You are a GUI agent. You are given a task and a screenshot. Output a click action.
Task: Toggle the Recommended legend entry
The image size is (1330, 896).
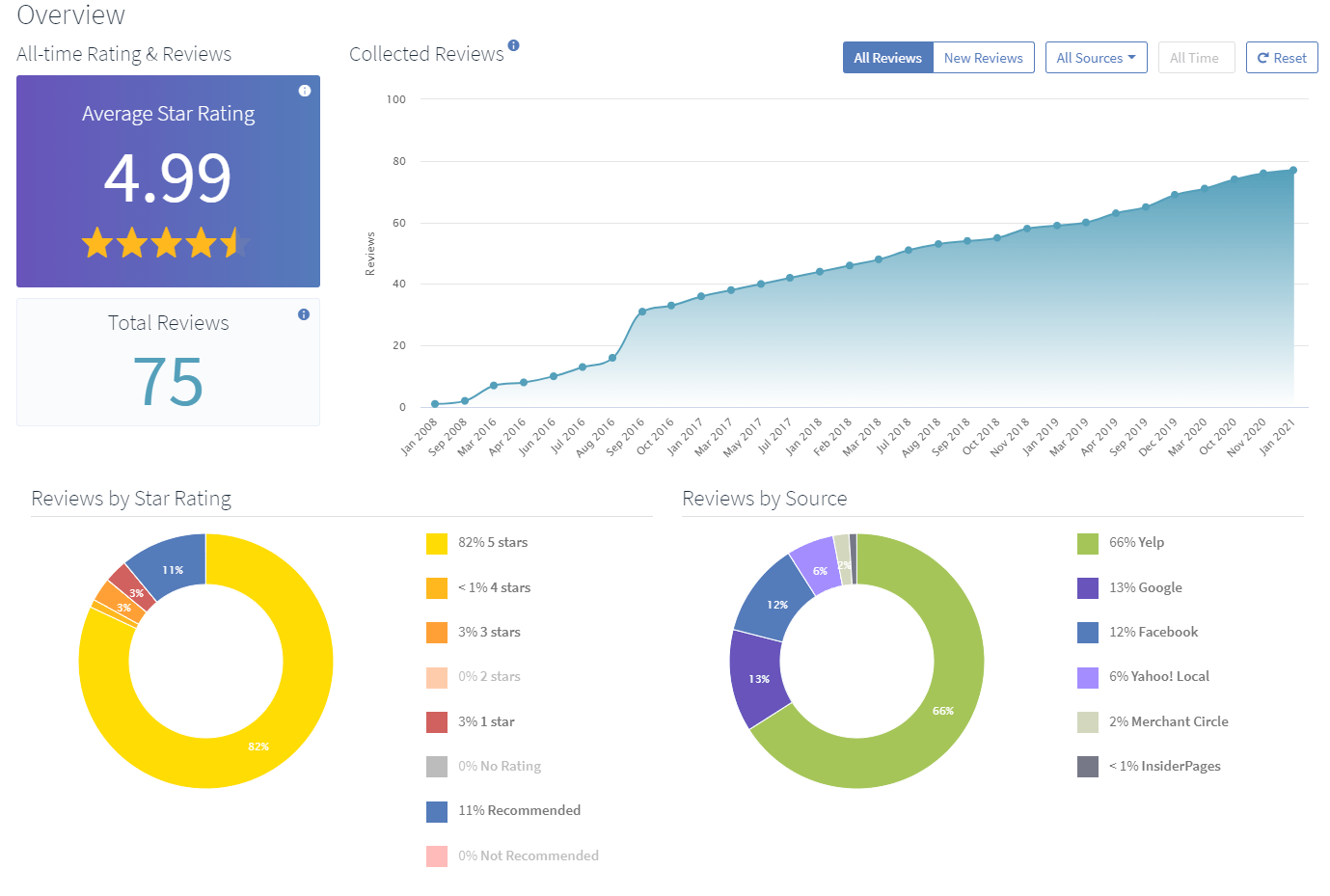[519, 811]
